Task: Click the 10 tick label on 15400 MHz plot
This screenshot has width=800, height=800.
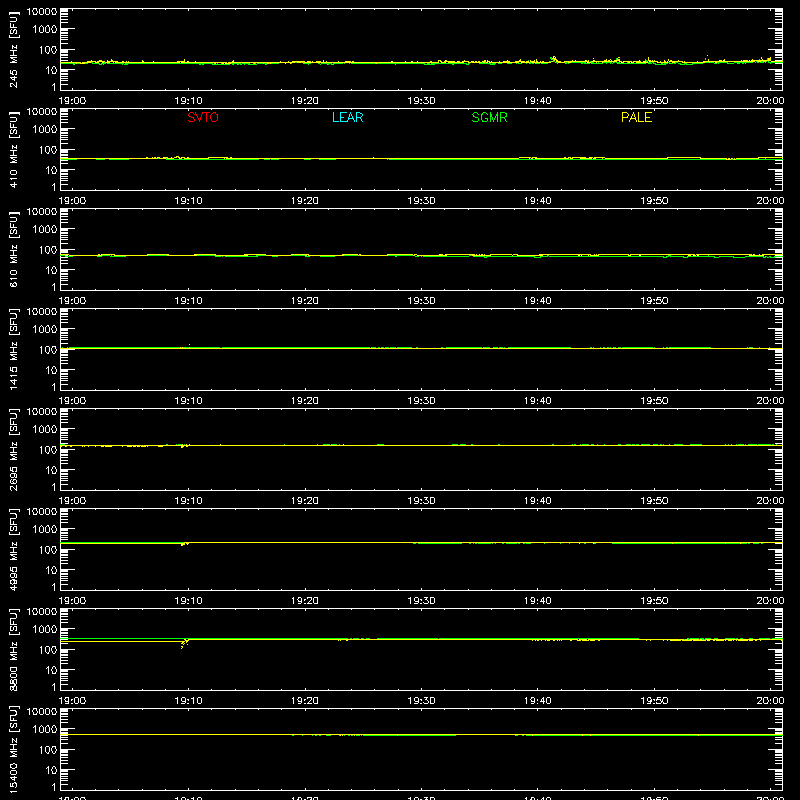Action: (x=52, y=770)
